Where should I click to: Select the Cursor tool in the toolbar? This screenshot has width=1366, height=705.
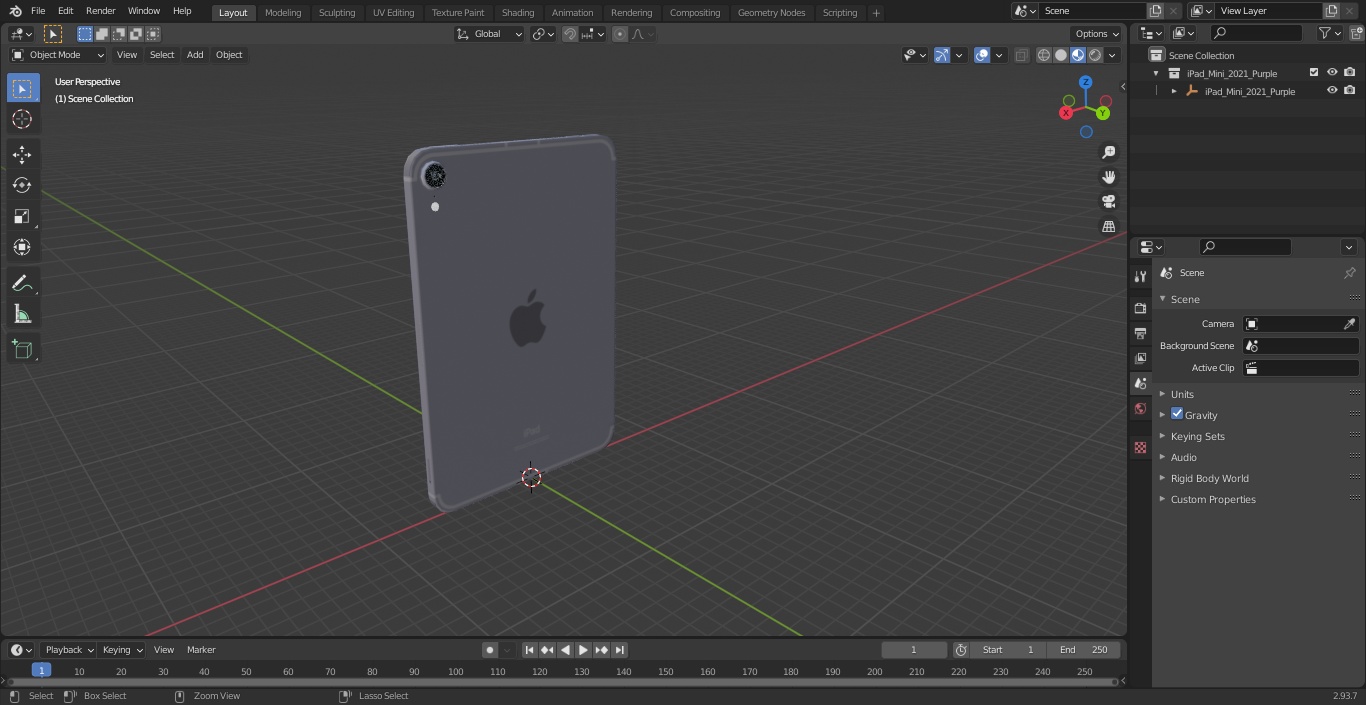coord(22,119)
